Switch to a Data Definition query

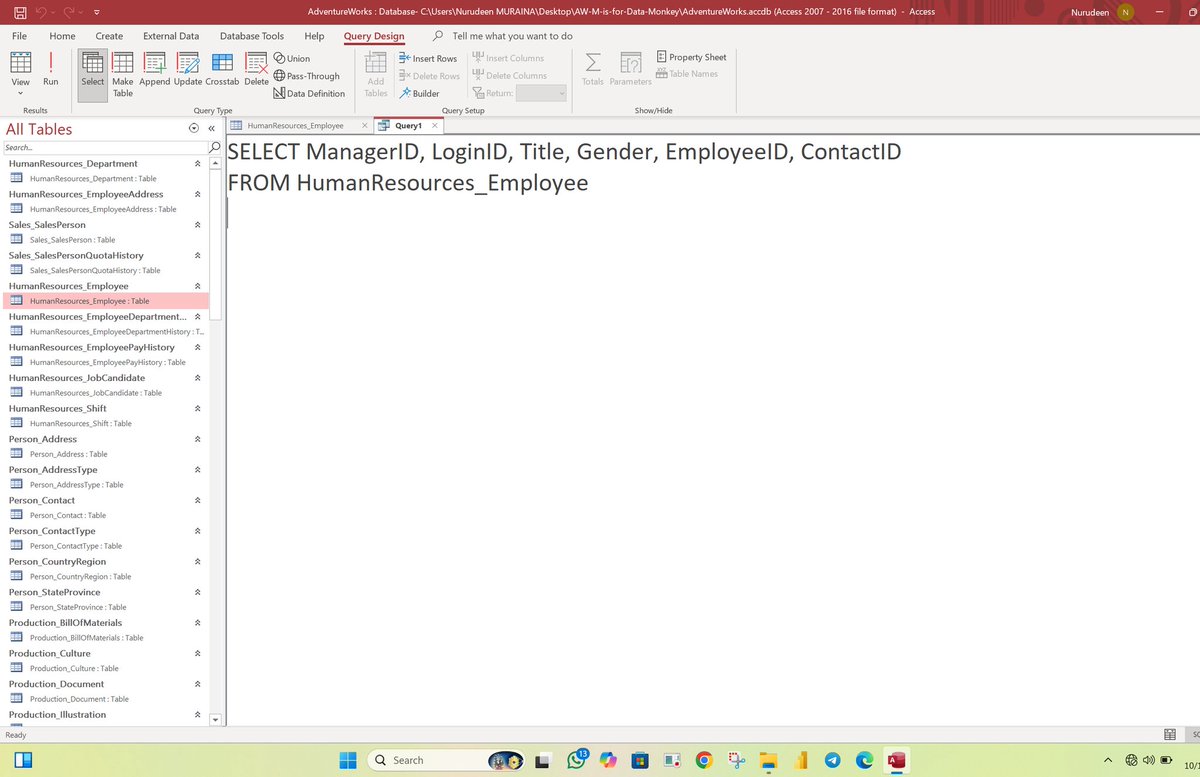point(309,94)
